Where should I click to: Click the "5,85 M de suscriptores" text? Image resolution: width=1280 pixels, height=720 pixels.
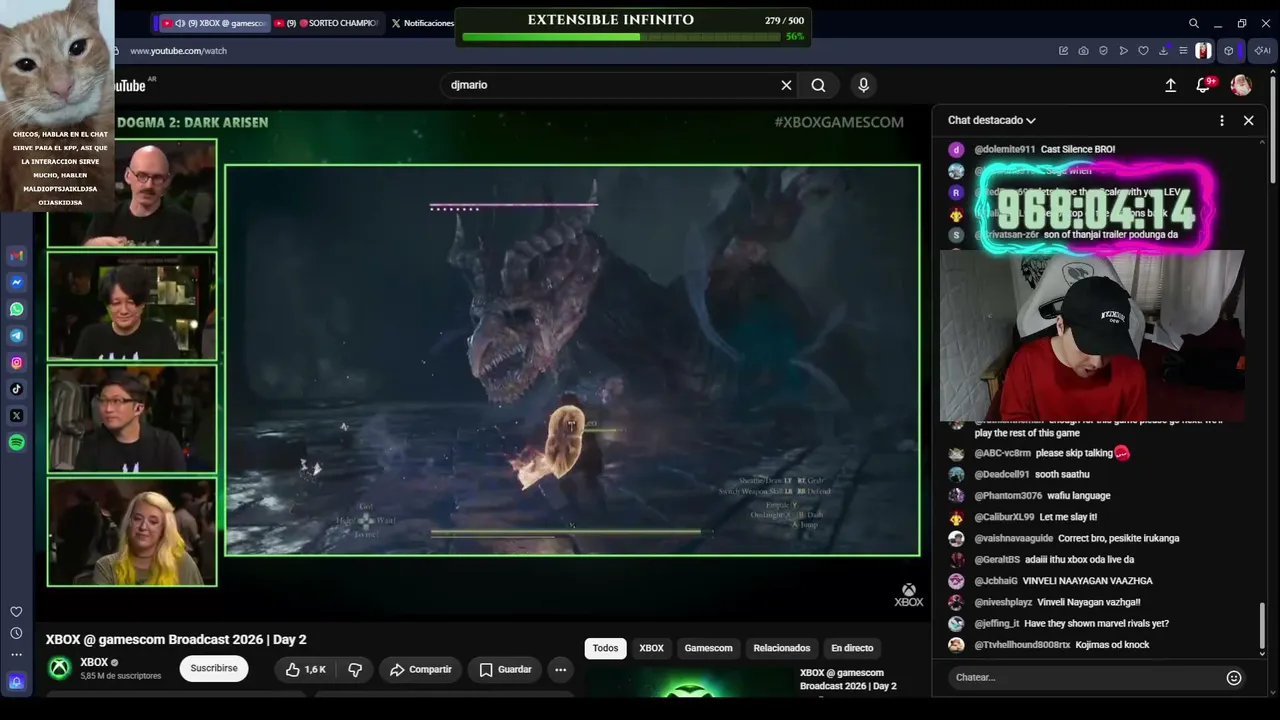120,676
